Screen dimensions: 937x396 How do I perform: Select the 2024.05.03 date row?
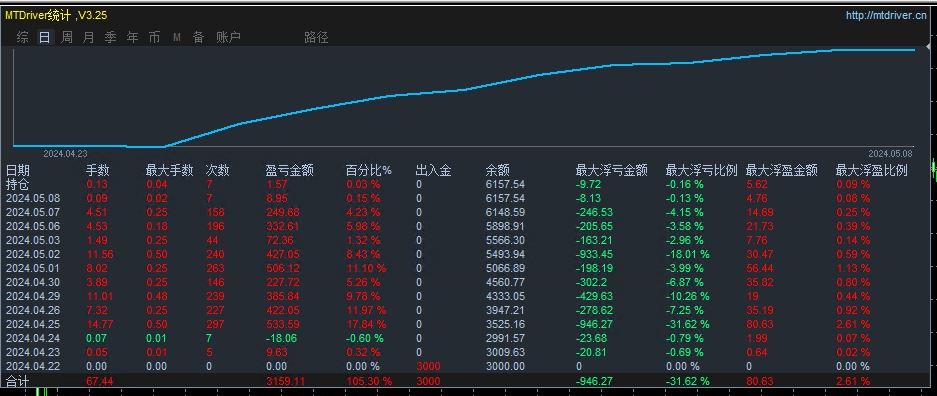click(x=33, y=240)
